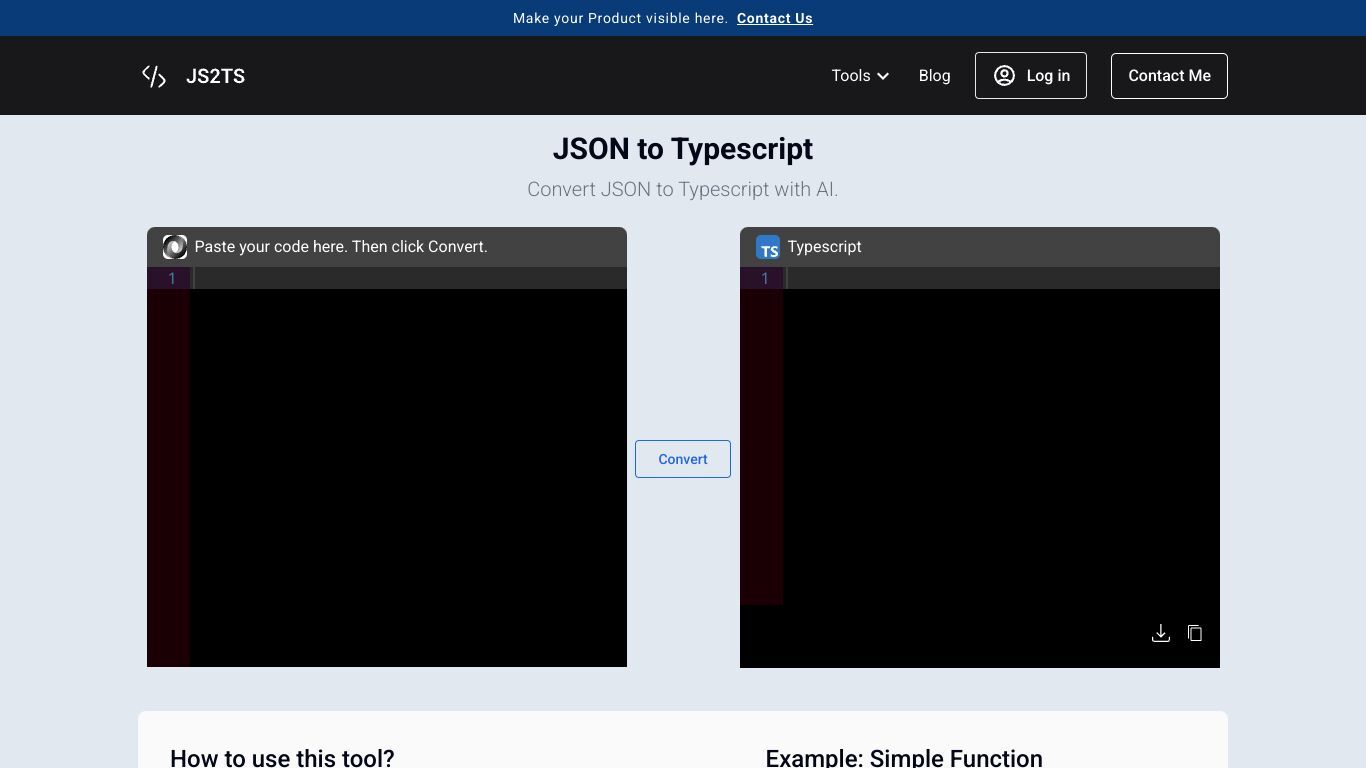Click the Convert button
Viewport: 1366px width, 768px height.
tap(683, 459)
